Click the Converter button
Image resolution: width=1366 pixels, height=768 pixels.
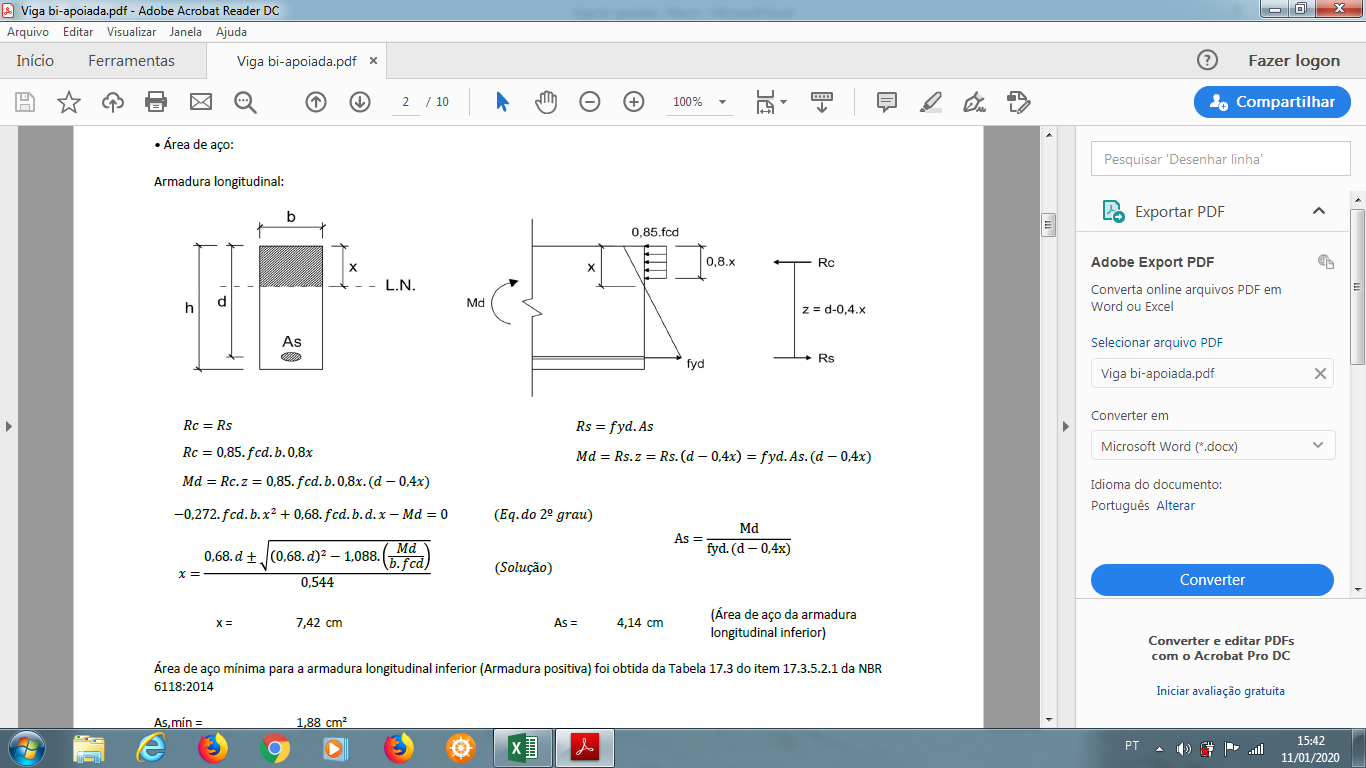[x=1212, y=580]
